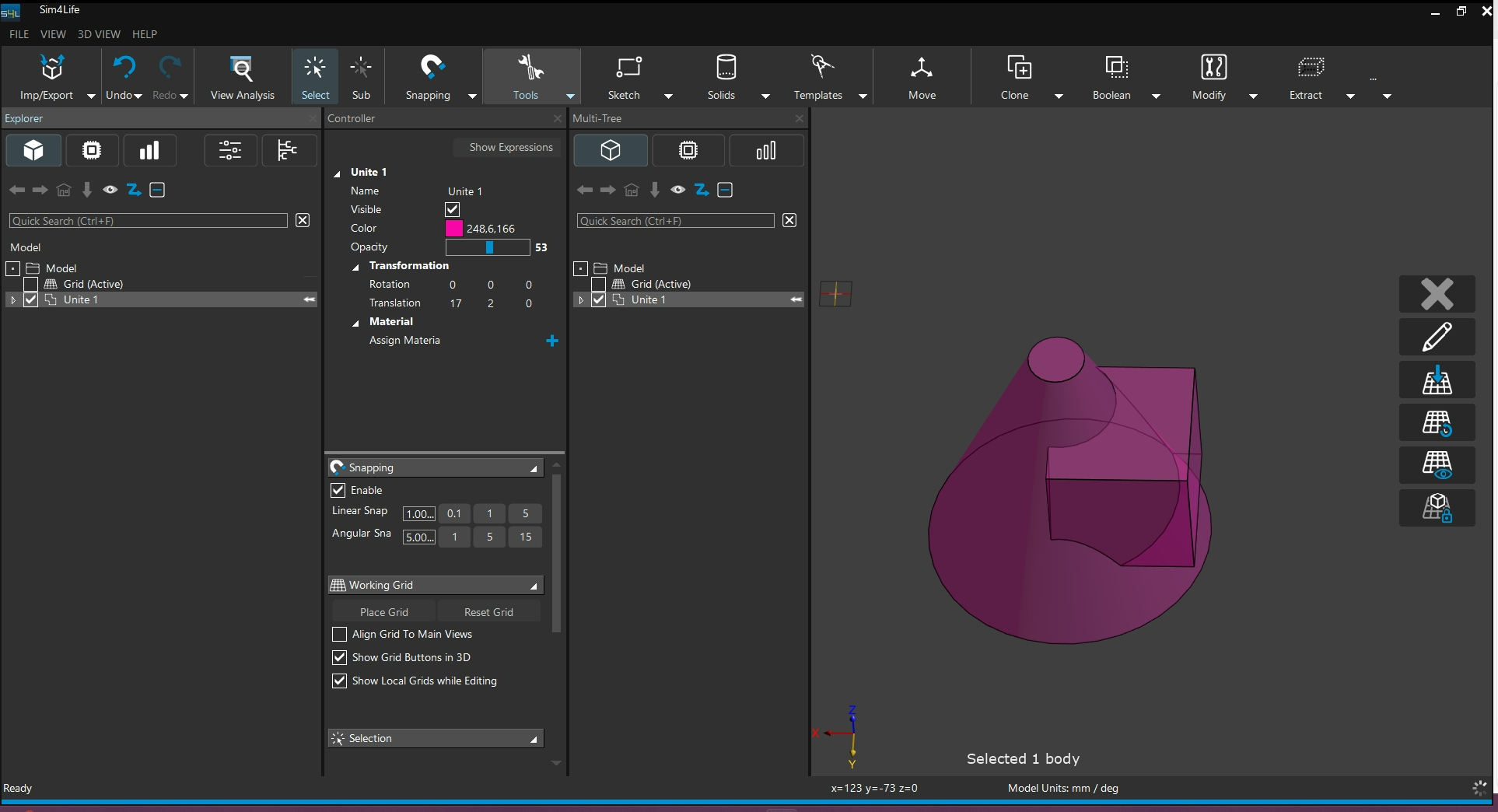Click the Explorer Quick Search field
1498x812 pixels.
148,221
